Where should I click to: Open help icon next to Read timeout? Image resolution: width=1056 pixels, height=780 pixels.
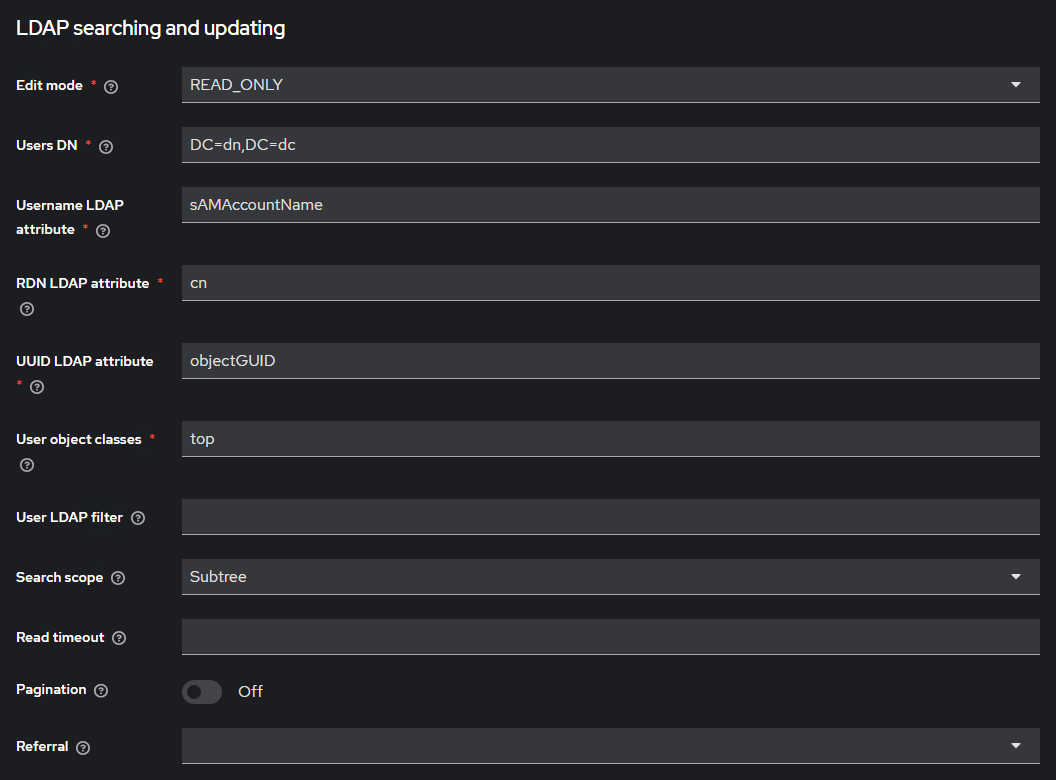tap(119, 638)
